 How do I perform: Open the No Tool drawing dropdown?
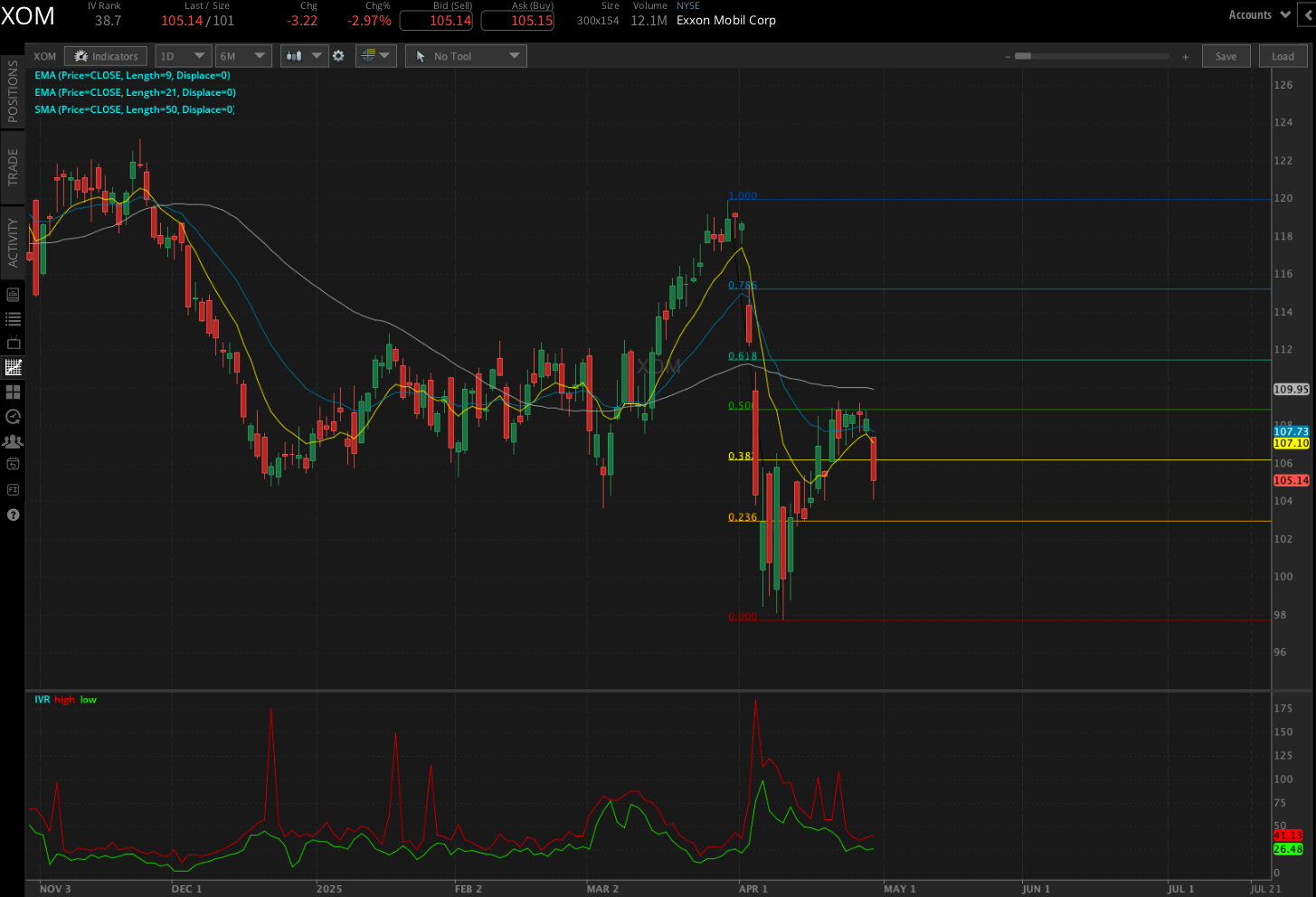click(x=466, y=56)
